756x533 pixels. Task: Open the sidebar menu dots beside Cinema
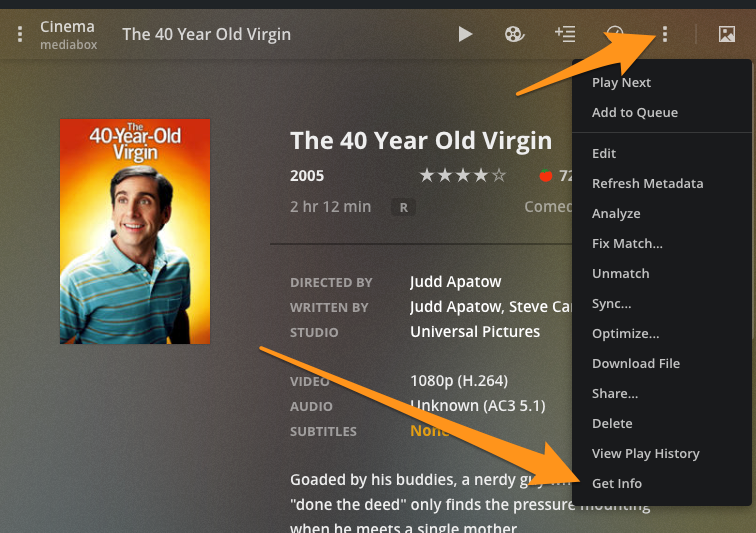click(20, 34)
